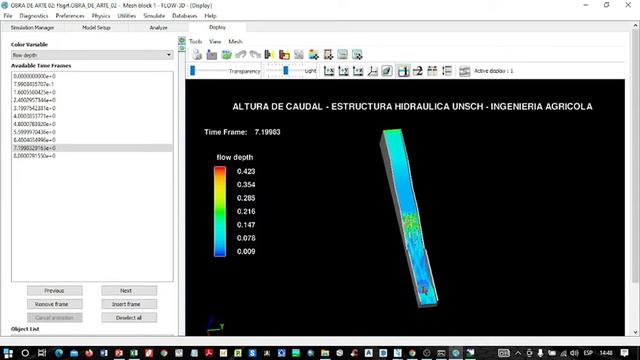Click the black and yellow toolbar icon
This screenshot has height=360, width=640.
[x=269, y=54]
